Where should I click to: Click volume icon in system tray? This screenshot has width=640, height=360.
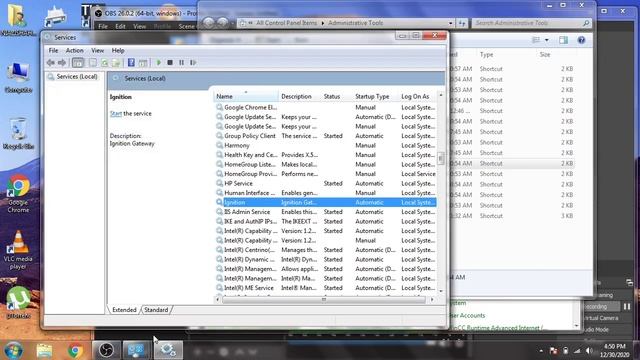pyautogui.click(x=589, y=351)
